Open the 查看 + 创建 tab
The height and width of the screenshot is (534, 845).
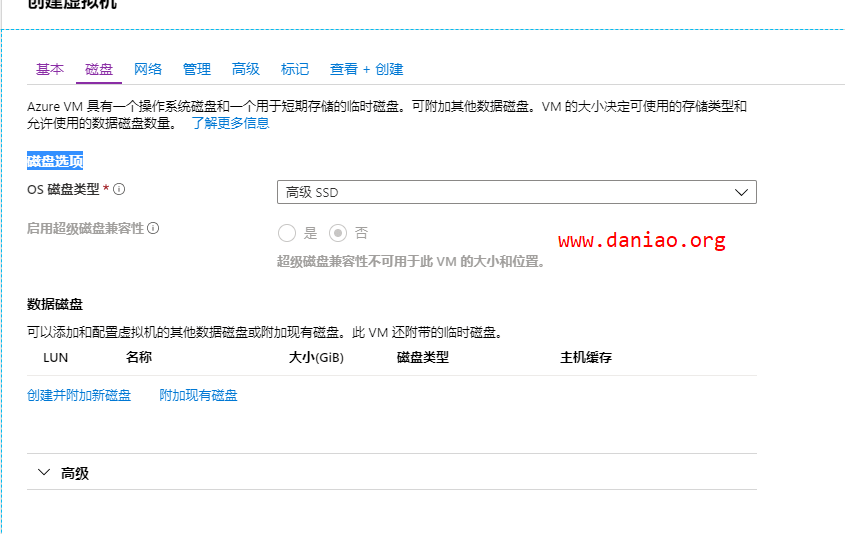coord(366,69)
